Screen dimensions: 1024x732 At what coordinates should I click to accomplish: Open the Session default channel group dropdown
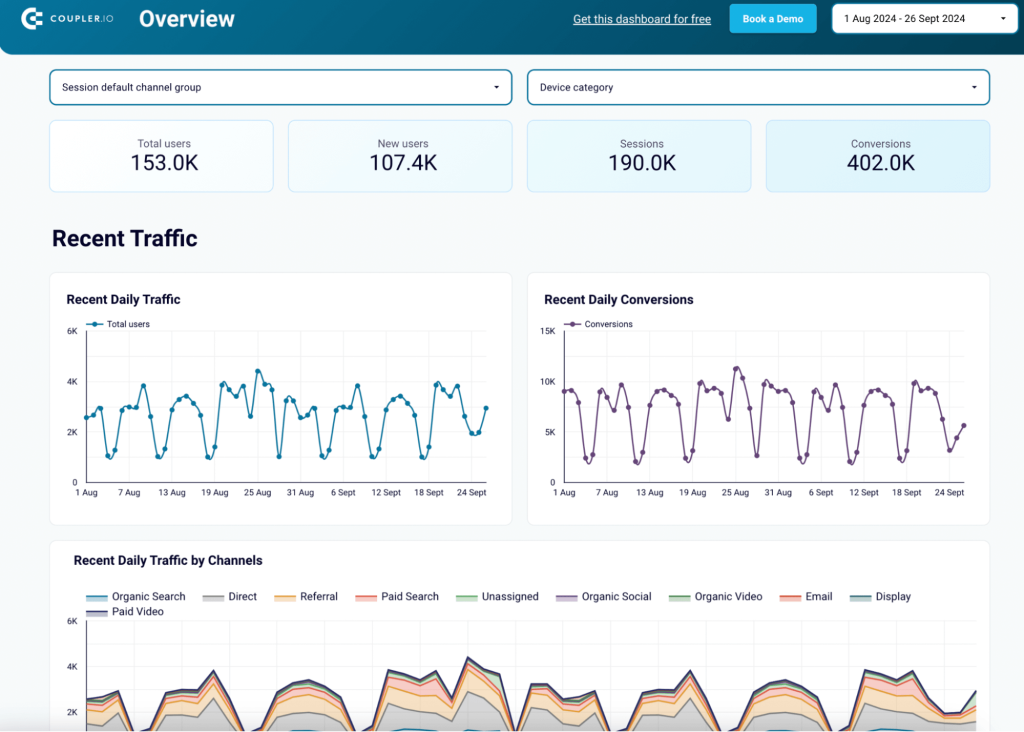pos(280,87)
